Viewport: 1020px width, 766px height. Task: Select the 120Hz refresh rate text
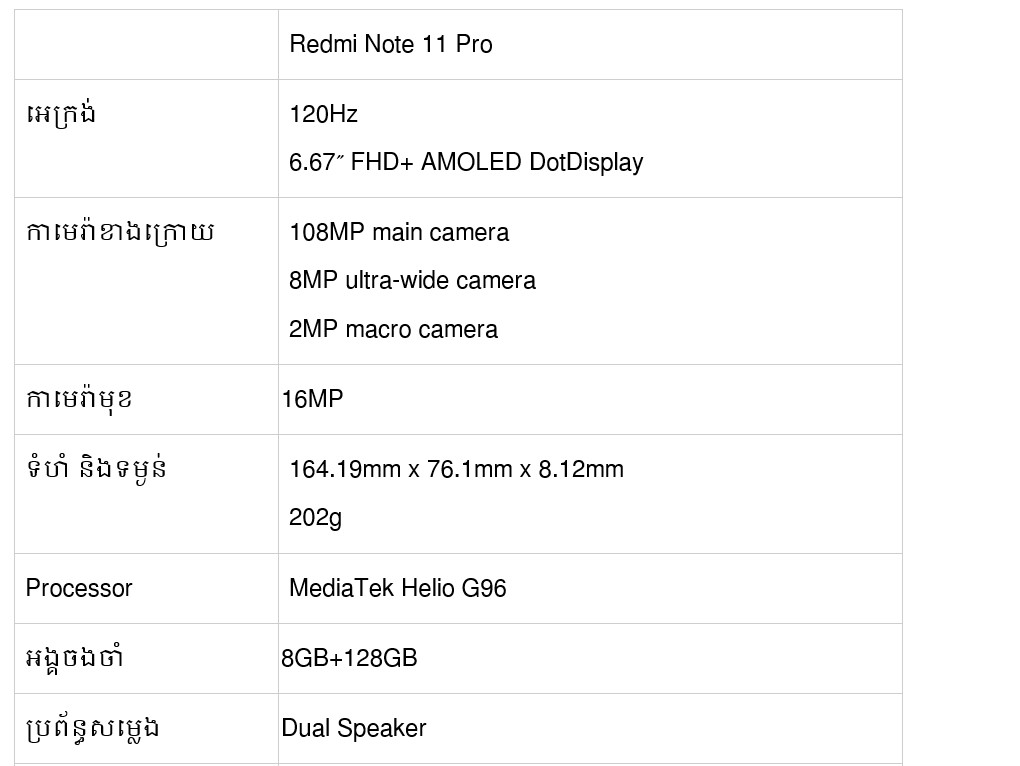(323, 114)
